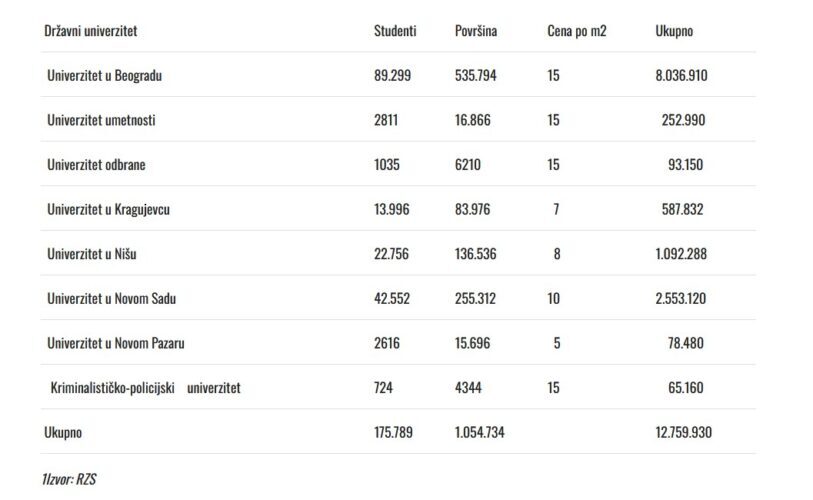813x500 pixels.
Task: Select the Univerzitet u Beogradu row label
Action: [105, 76]
